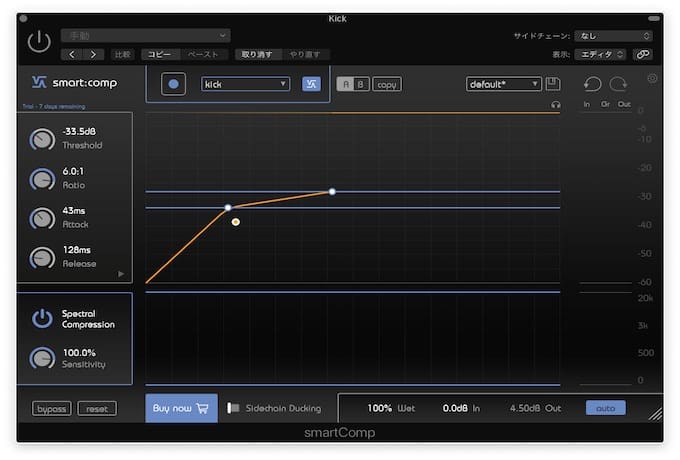Click the smart:comp logo button next to kick dropdown
Screen dimensions: 680x460
[311, 84]
